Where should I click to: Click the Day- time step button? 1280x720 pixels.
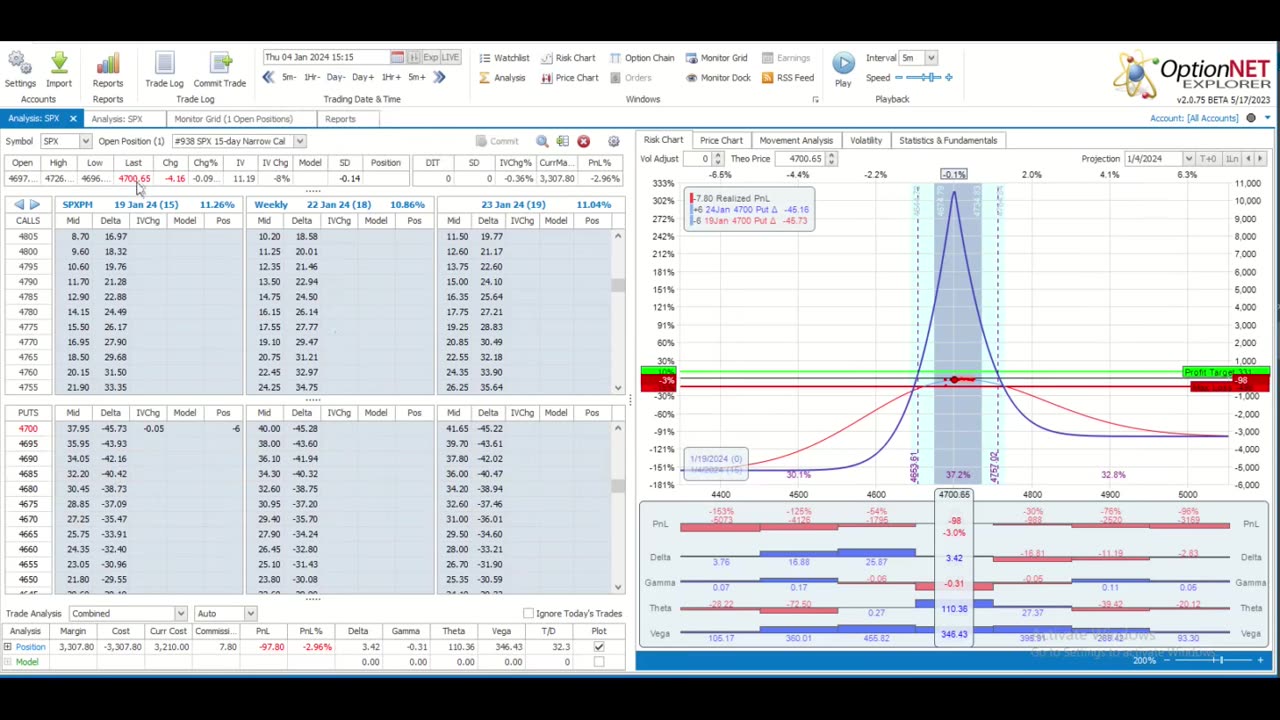[336, 77]
